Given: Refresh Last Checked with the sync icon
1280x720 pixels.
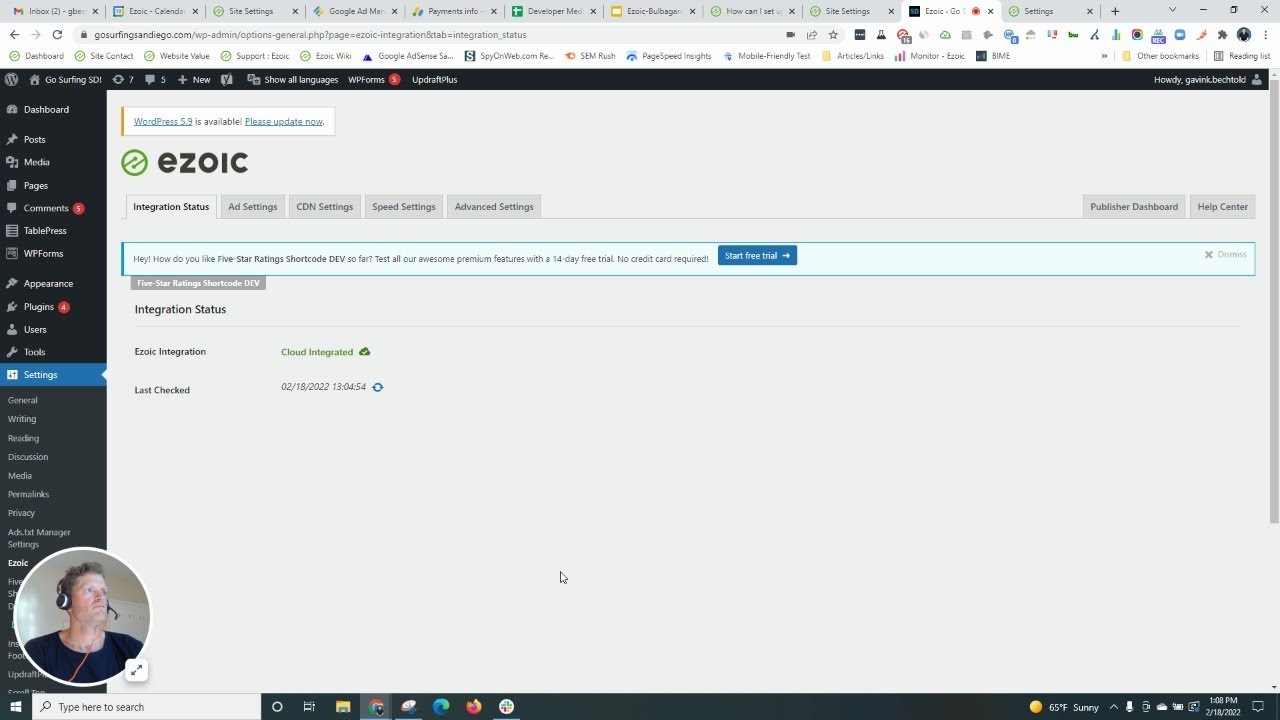Looking at the screenshot, I should click(x=377, y=387).
